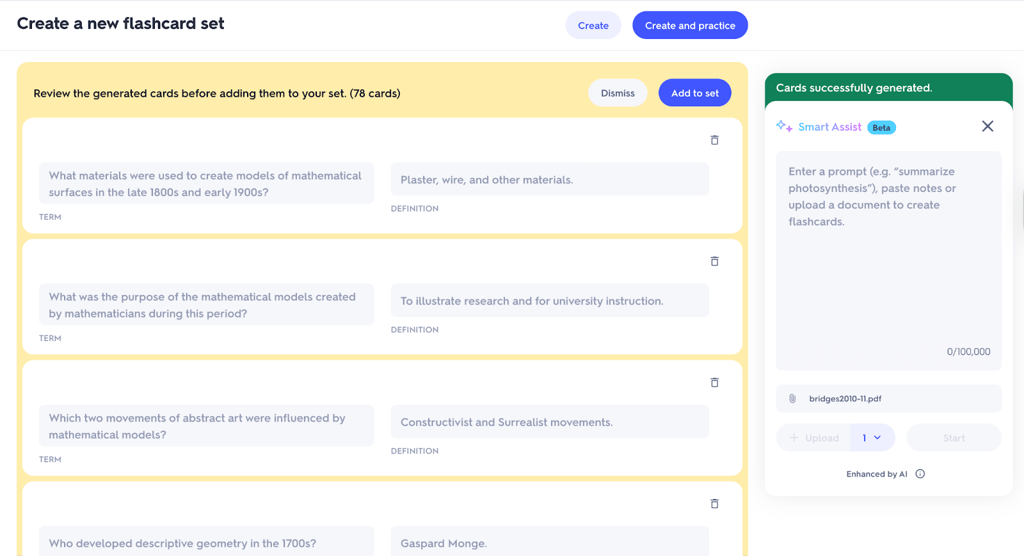Click the Beta badge next to Smart Assist

click(881, 127)
